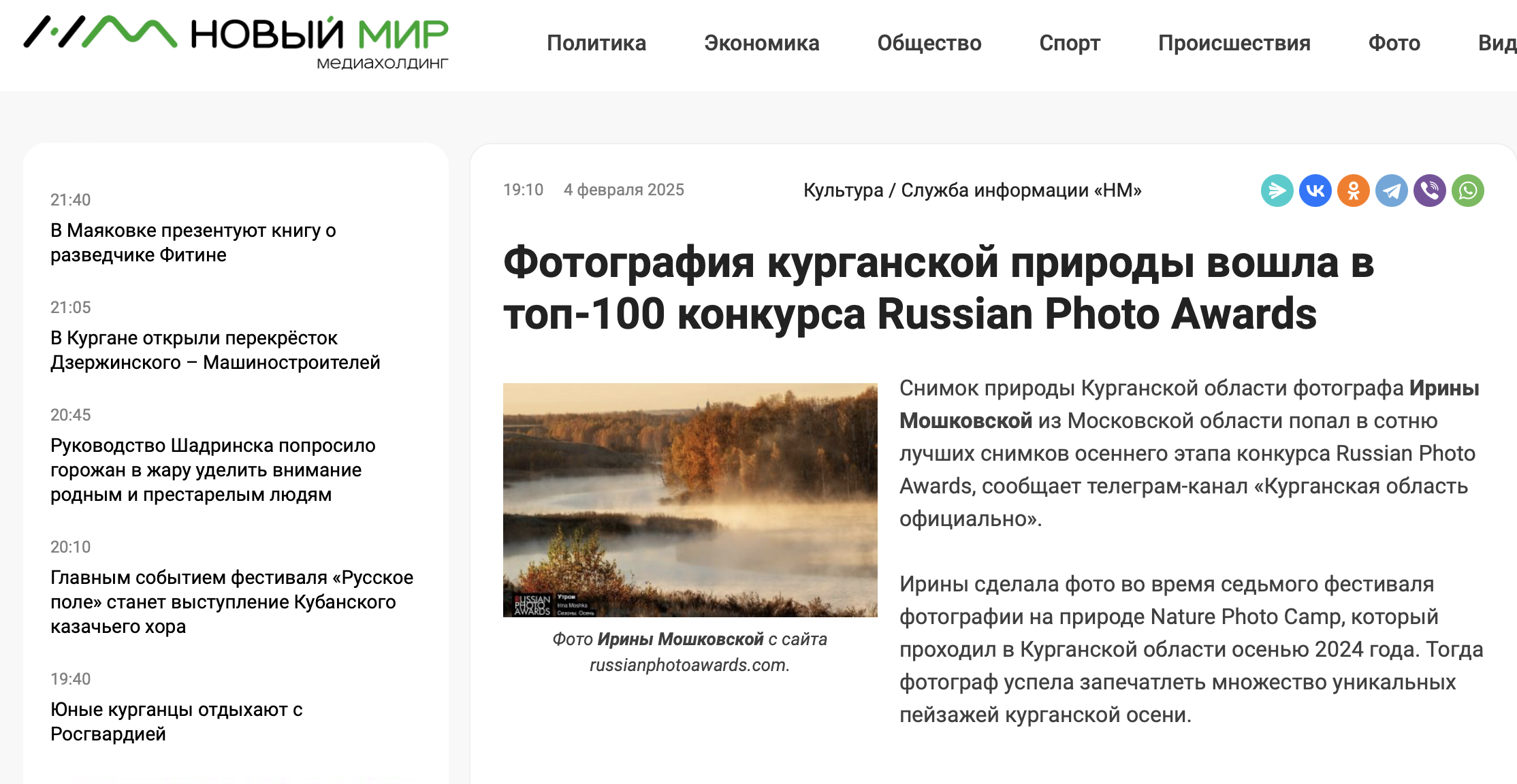Image resolution: width=1517 pixels, height=784 pixels.
Task: Click the 20:45 timestamp in news feed
Action: [x=70, y=414]
